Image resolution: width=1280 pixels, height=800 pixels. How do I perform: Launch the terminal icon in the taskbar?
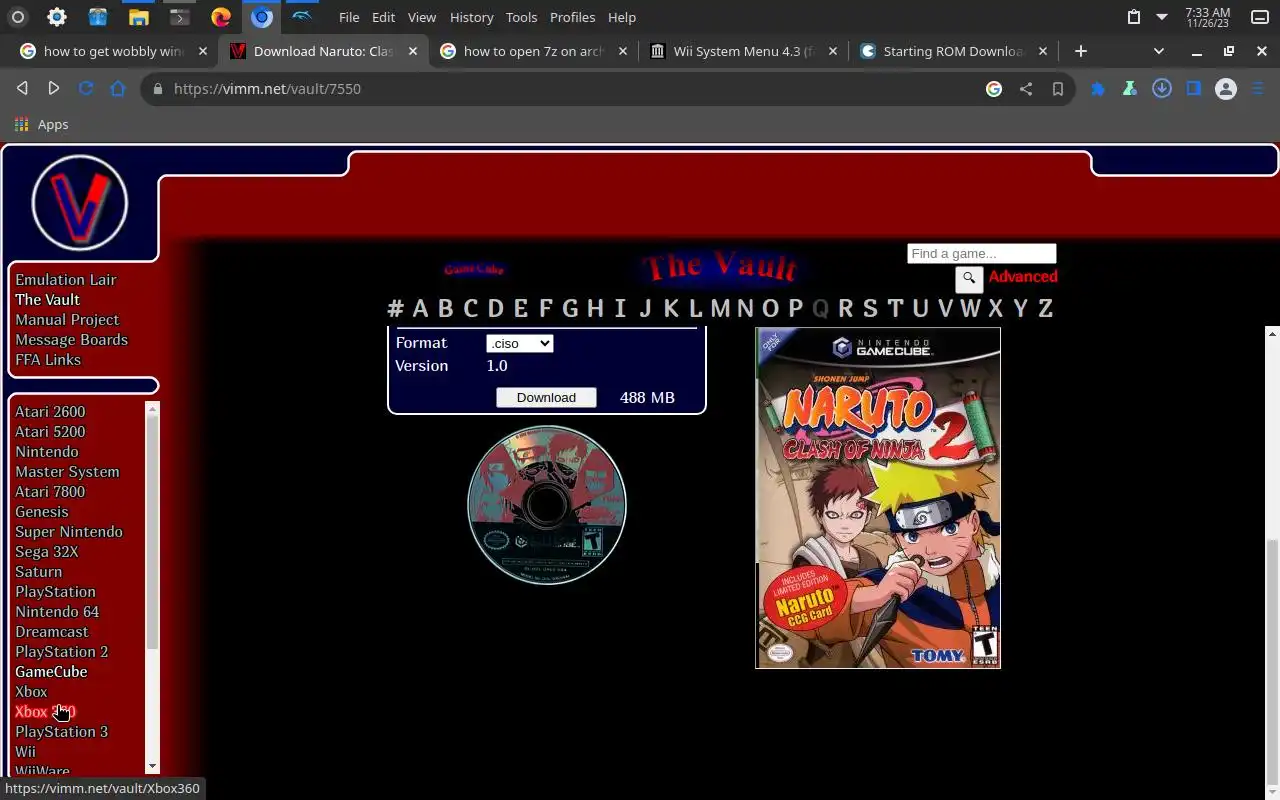tap(179, 17)
